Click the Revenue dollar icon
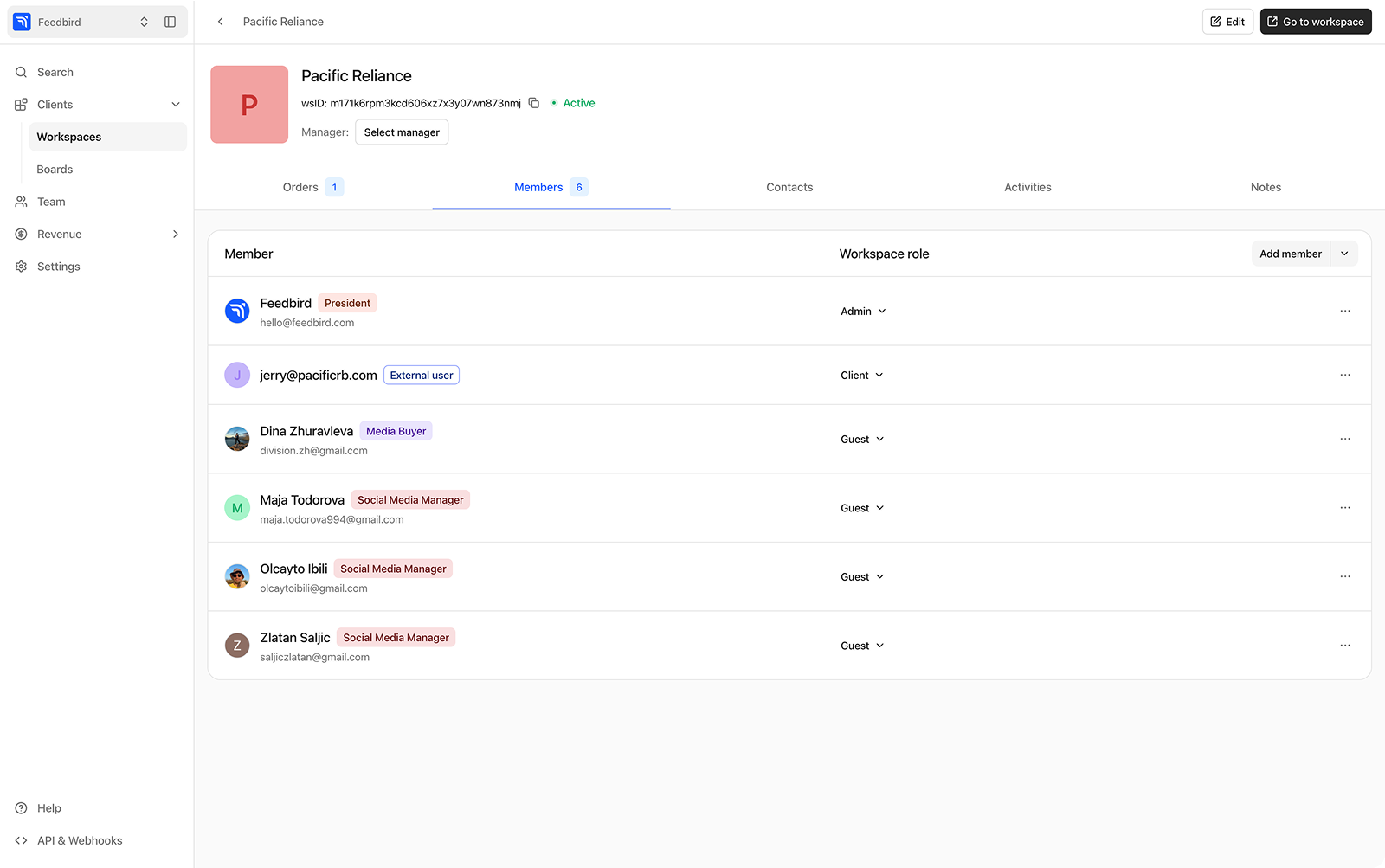This screenshot has width=1385, height=868. [x=22, y=235]
